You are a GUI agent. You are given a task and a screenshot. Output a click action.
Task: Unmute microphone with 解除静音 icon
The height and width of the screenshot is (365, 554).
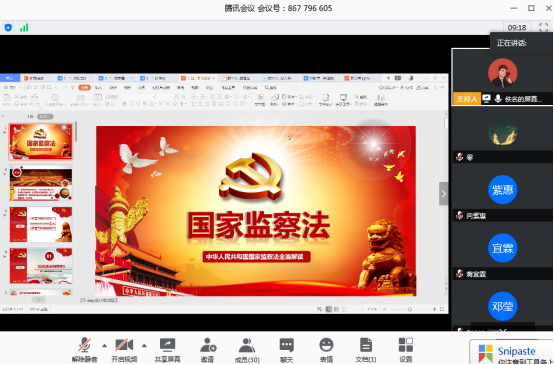pos(84,349)
